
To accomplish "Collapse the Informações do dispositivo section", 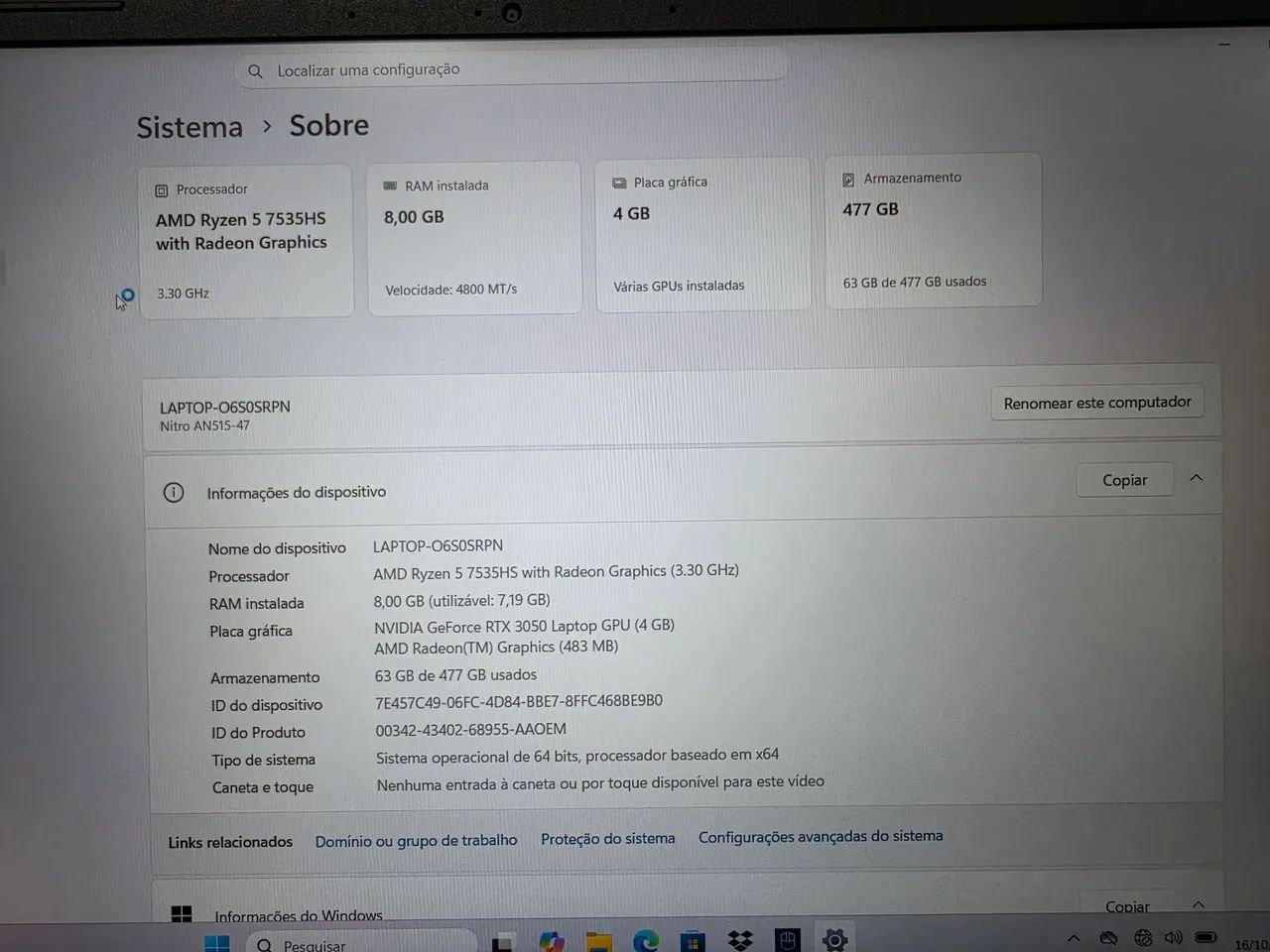I will point(1197,478).
